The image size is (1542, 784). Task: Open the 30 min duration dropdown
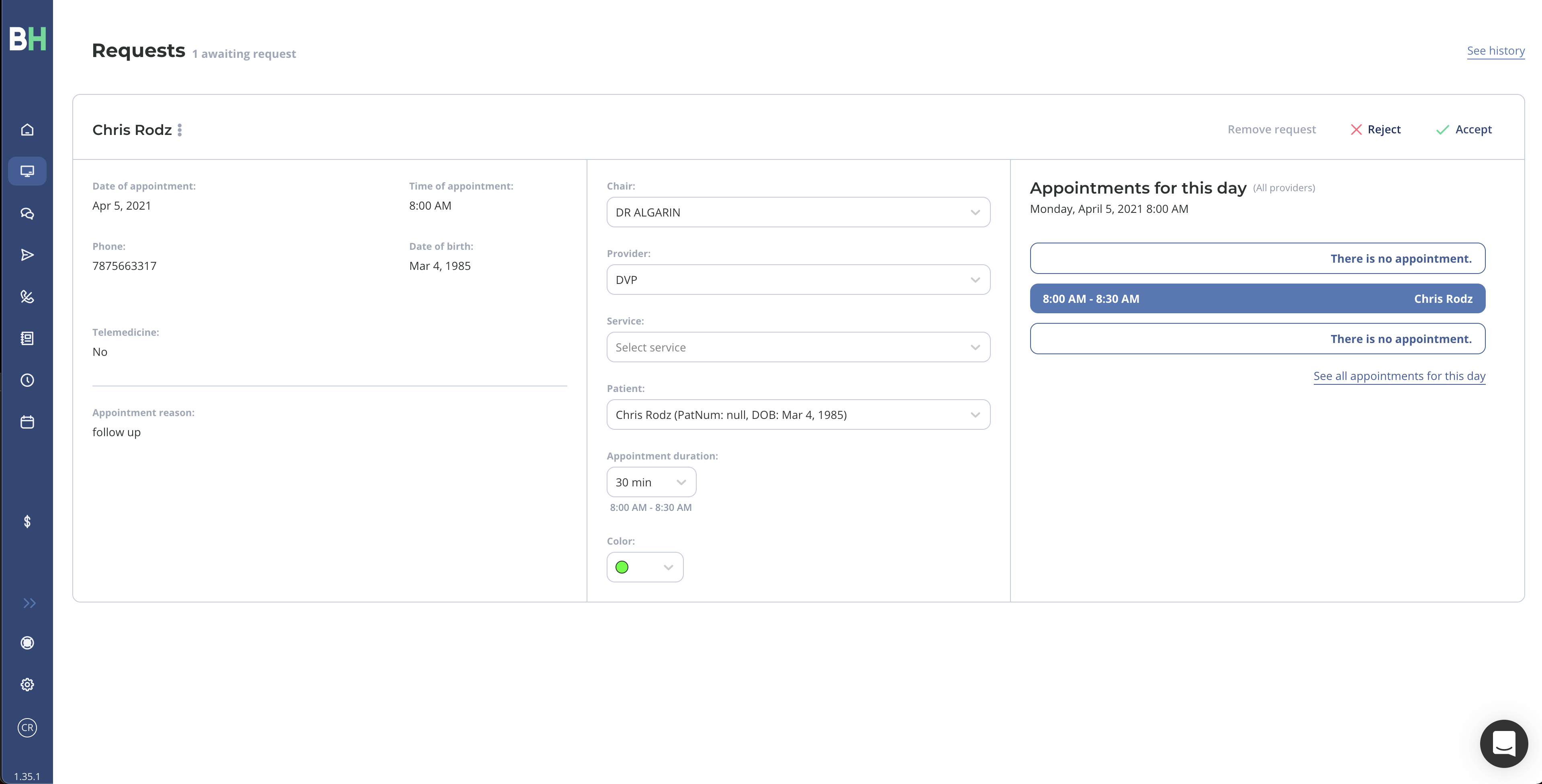(651, 482)
